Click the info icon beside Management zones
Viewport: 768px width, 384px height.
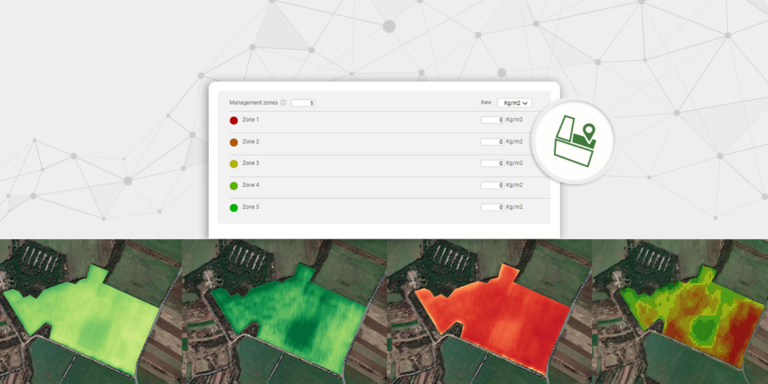pyautogui.click(x=283, y=103)
